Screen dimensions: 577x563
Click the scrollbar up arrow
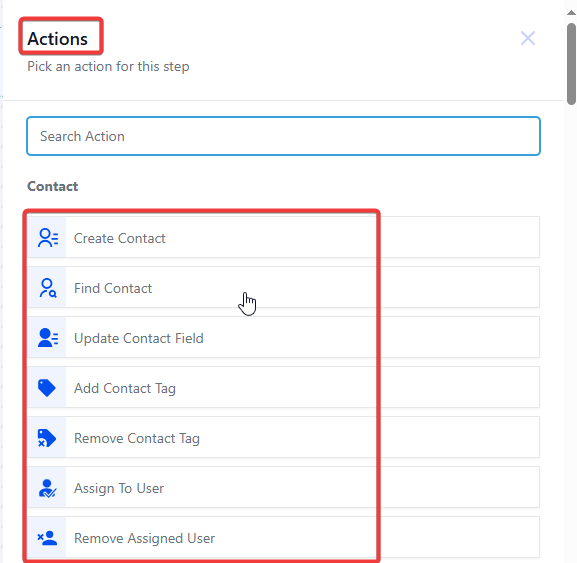(x=571, y=13)
